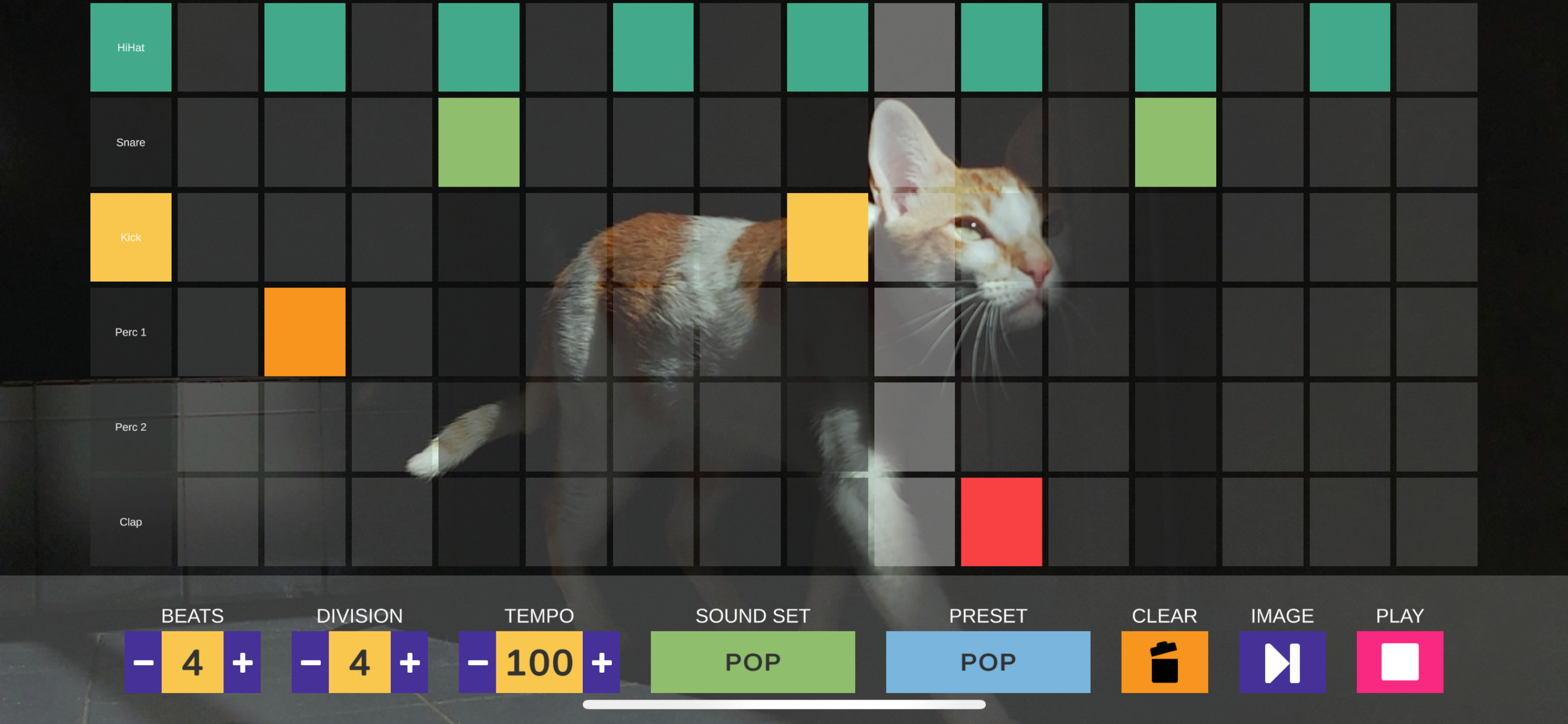Decrease the Beats count with minus
This screenshot has width=1568, height=724.
143,661
